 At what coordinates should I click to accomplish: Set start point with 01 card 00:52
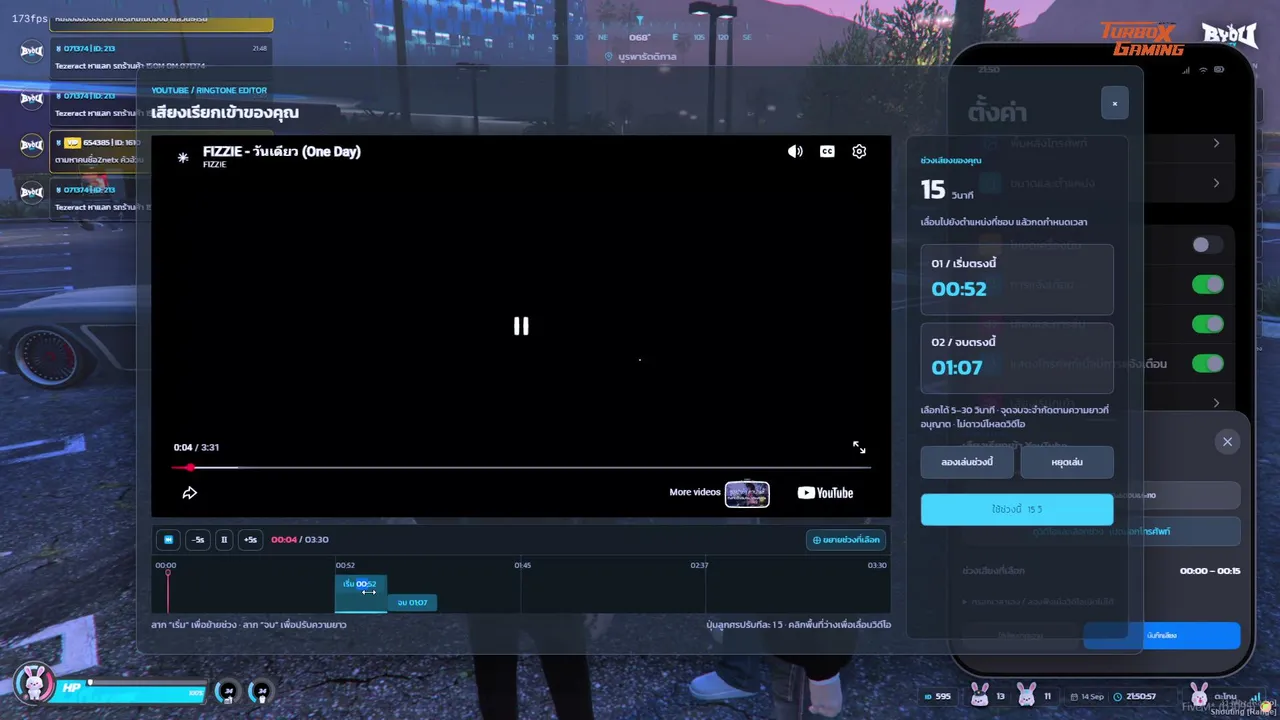pos(1017,280)
